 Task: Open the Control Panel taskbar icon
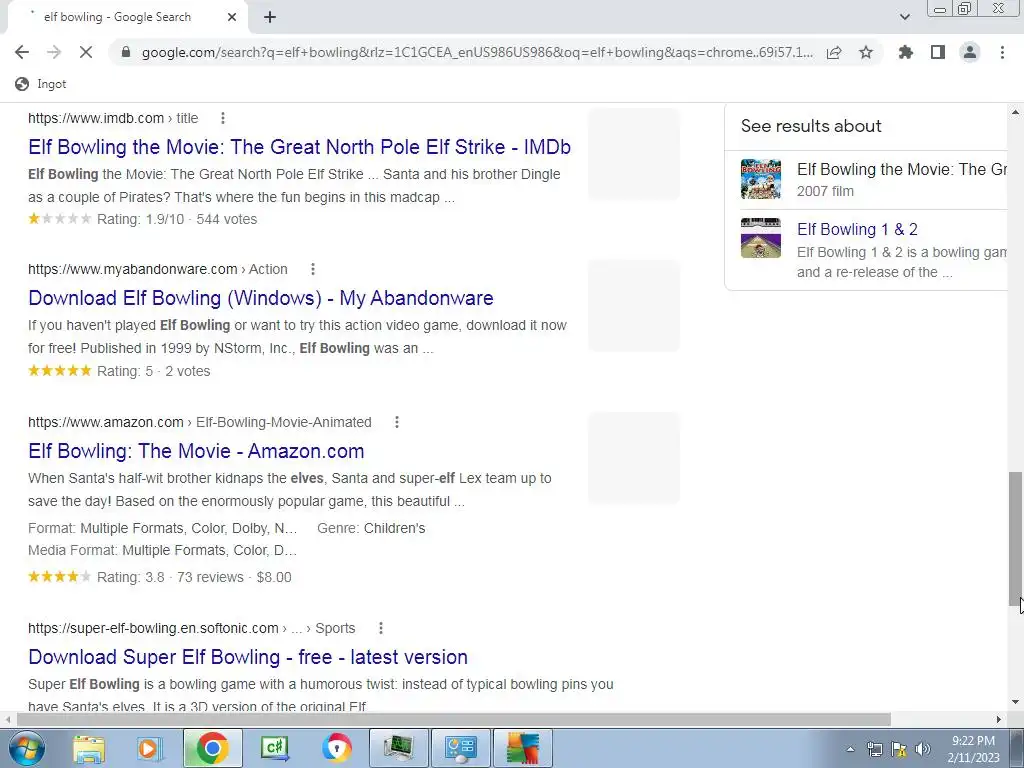pos(460,748)
